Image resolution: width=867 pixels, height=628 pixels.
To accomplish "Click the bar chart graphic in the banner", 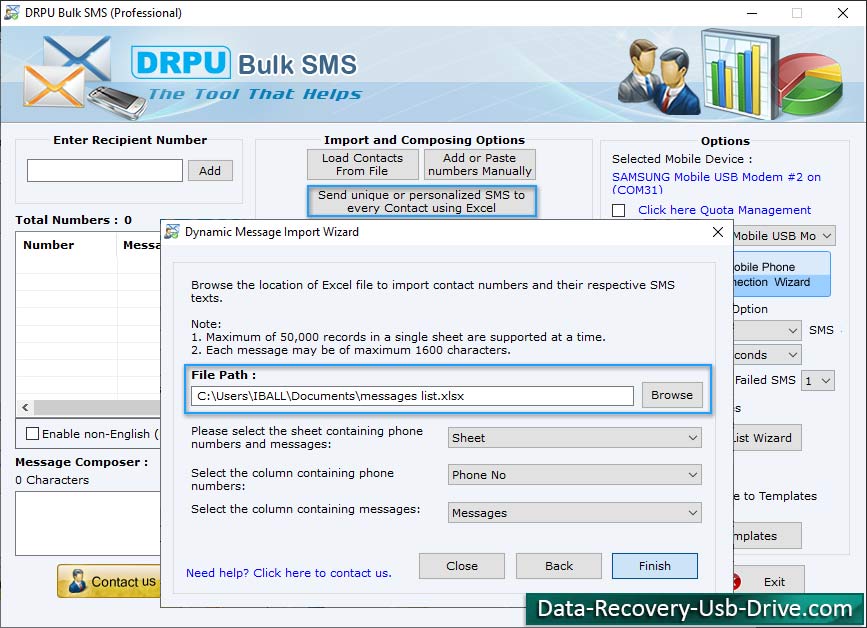I will [740, 74].
